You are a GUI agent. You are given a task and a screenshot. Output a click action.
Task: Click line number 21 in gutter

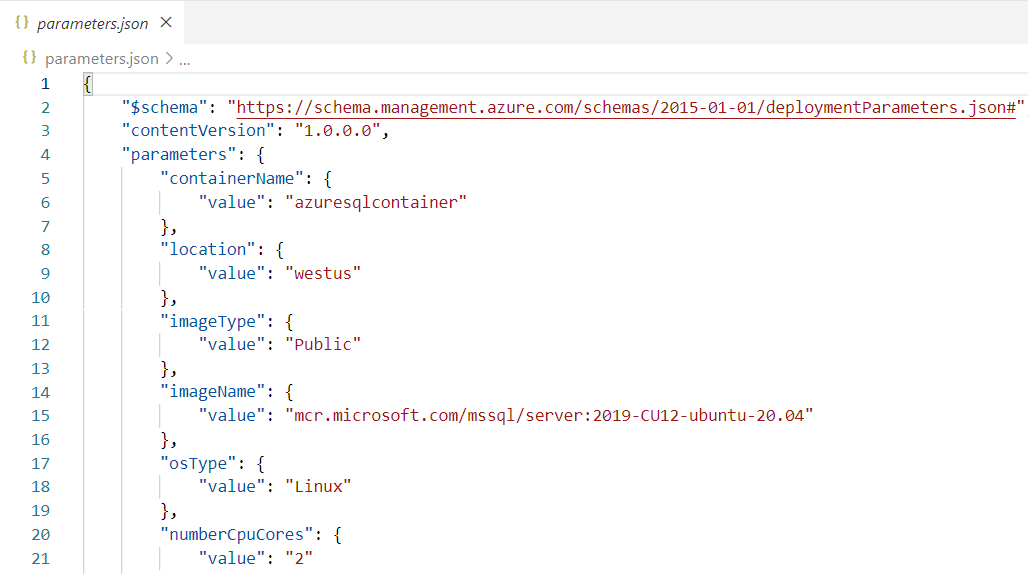coord(40,558)
